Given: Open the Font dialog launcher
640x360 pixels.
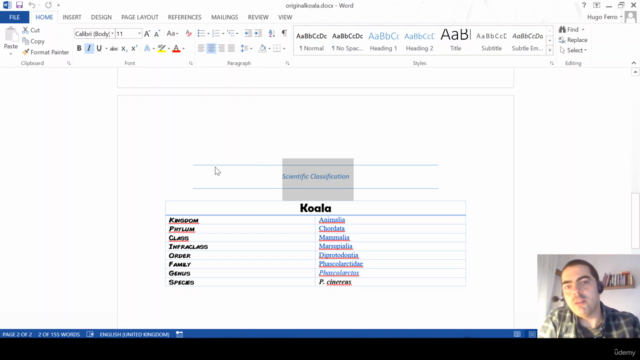Looking at the screenshot, I should [191, 63].
